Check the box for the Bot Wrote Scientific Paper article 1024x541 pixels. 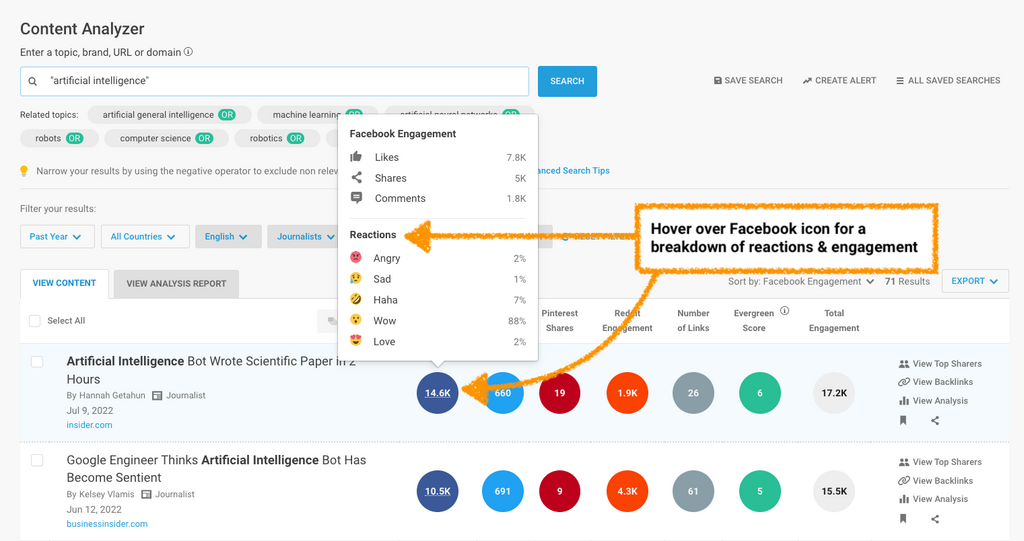click(37, 362)
